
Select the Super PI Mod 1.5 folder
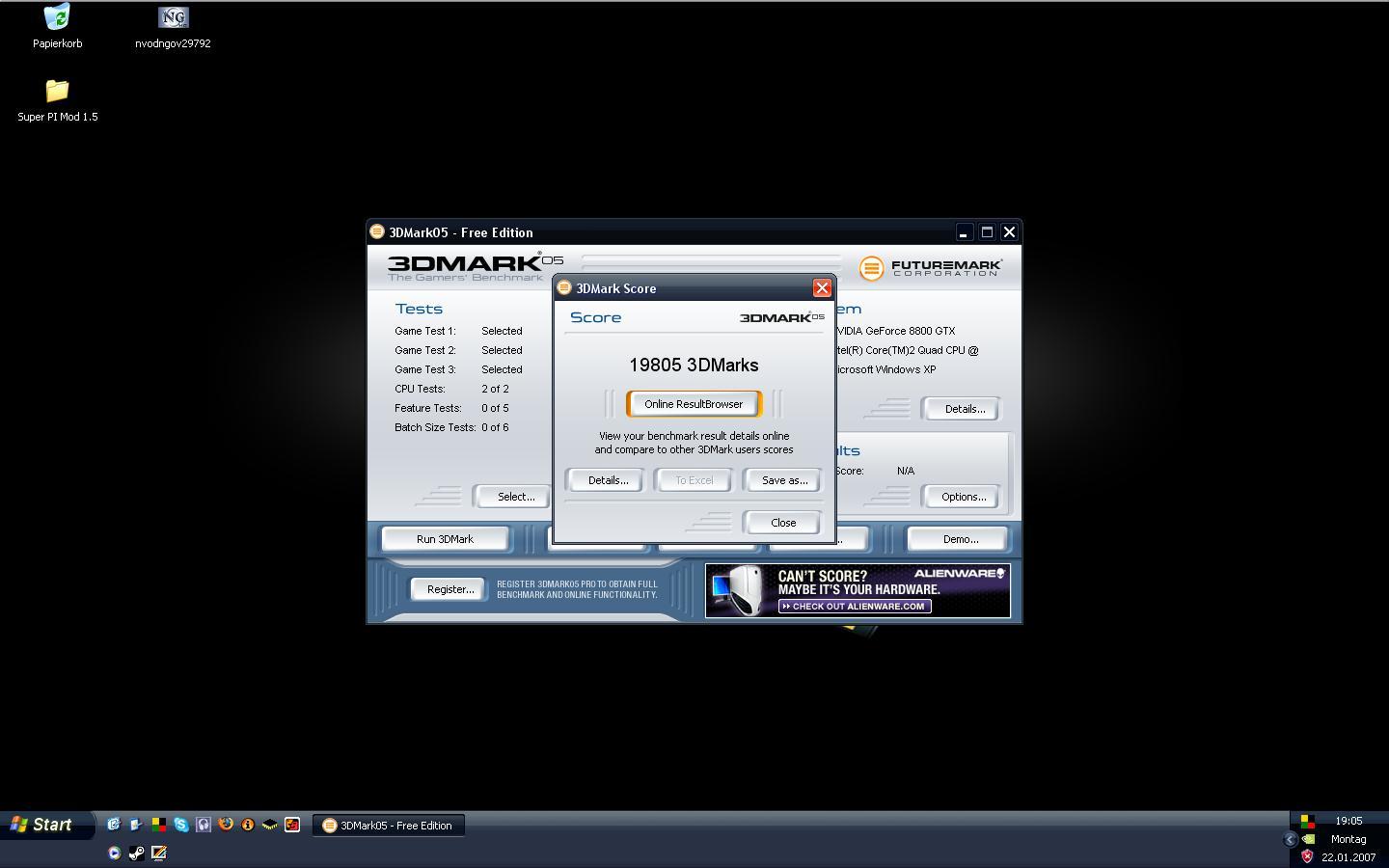point(57,100)
